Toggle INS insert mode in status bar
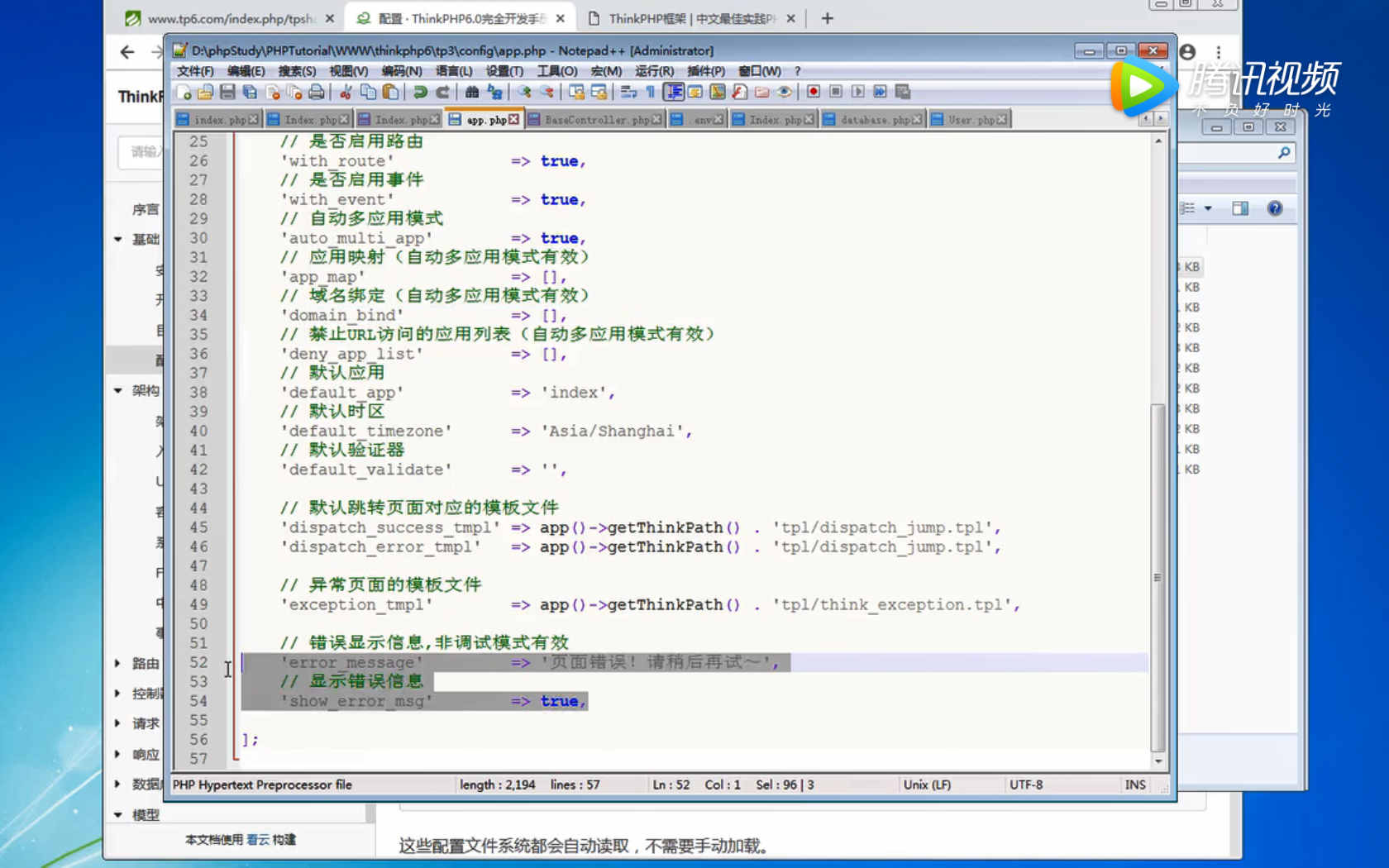Image resolution: width=1389 pixels, height=868 pixels. (1135, 785)
